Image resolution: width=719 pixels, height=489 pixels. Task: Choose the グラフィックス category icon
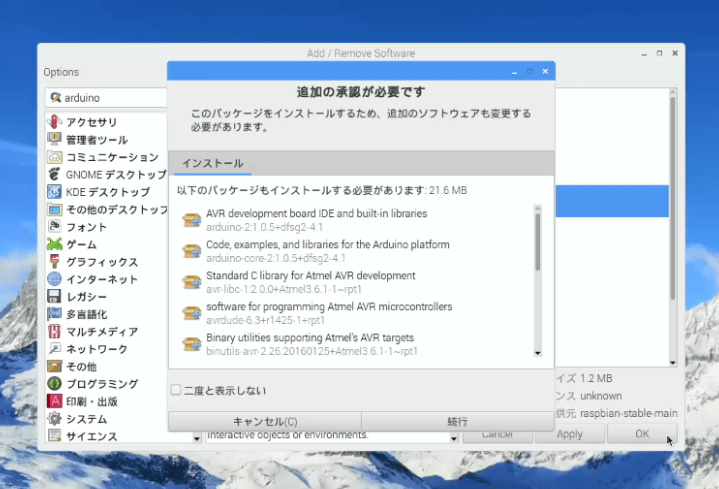54,261
